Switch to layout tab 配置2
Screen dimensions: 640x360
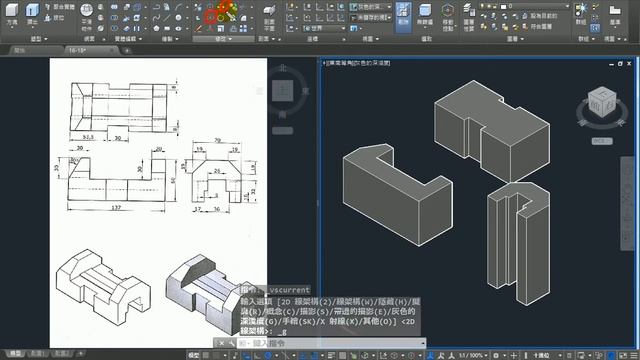click(x=61, y=353)
